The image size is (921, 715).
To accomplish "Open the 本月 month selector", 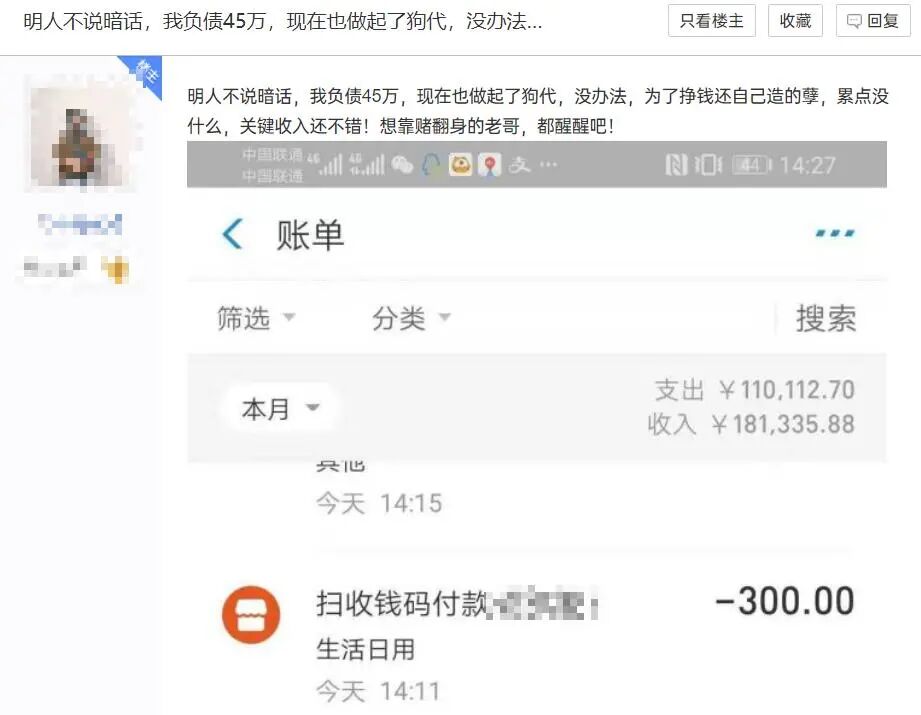I will click(280, 408).
